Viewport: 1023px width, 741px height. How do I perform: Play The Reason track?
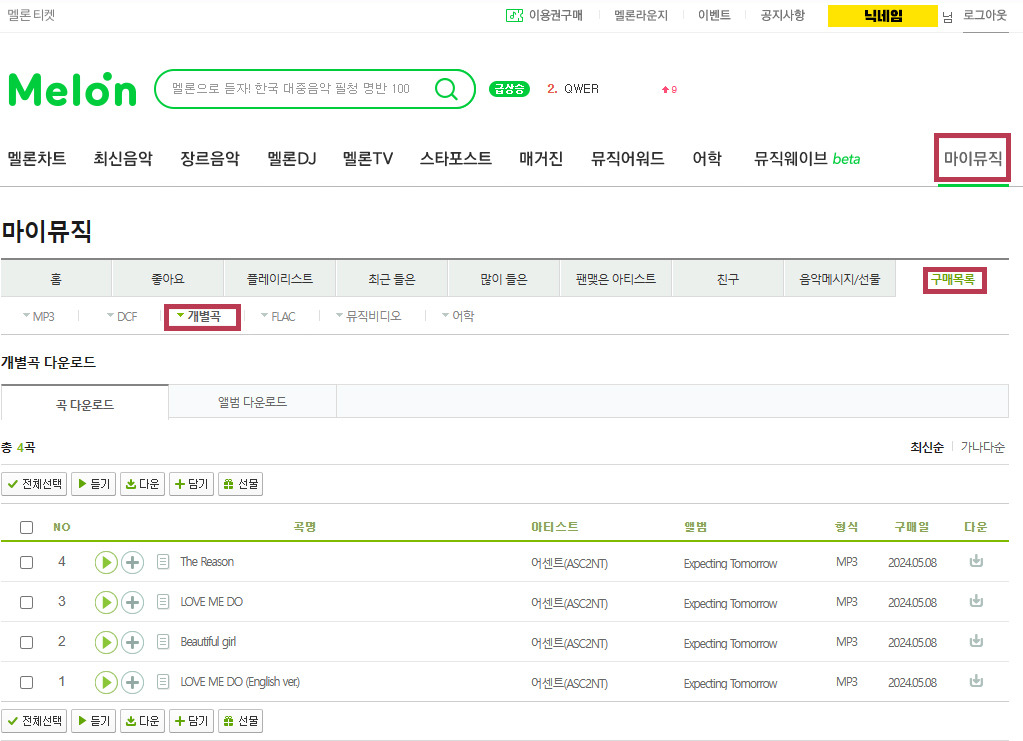coord(106,562)
